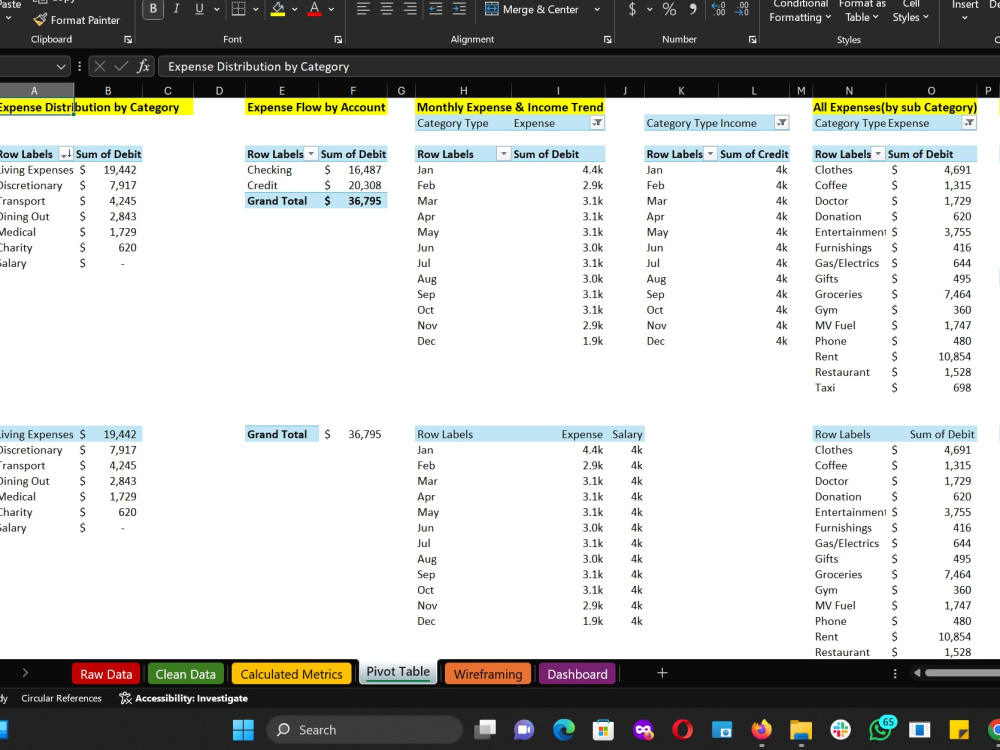
Task: Apply the Accounting Number Format dollar icon
Action: click(x=634, y=9)
